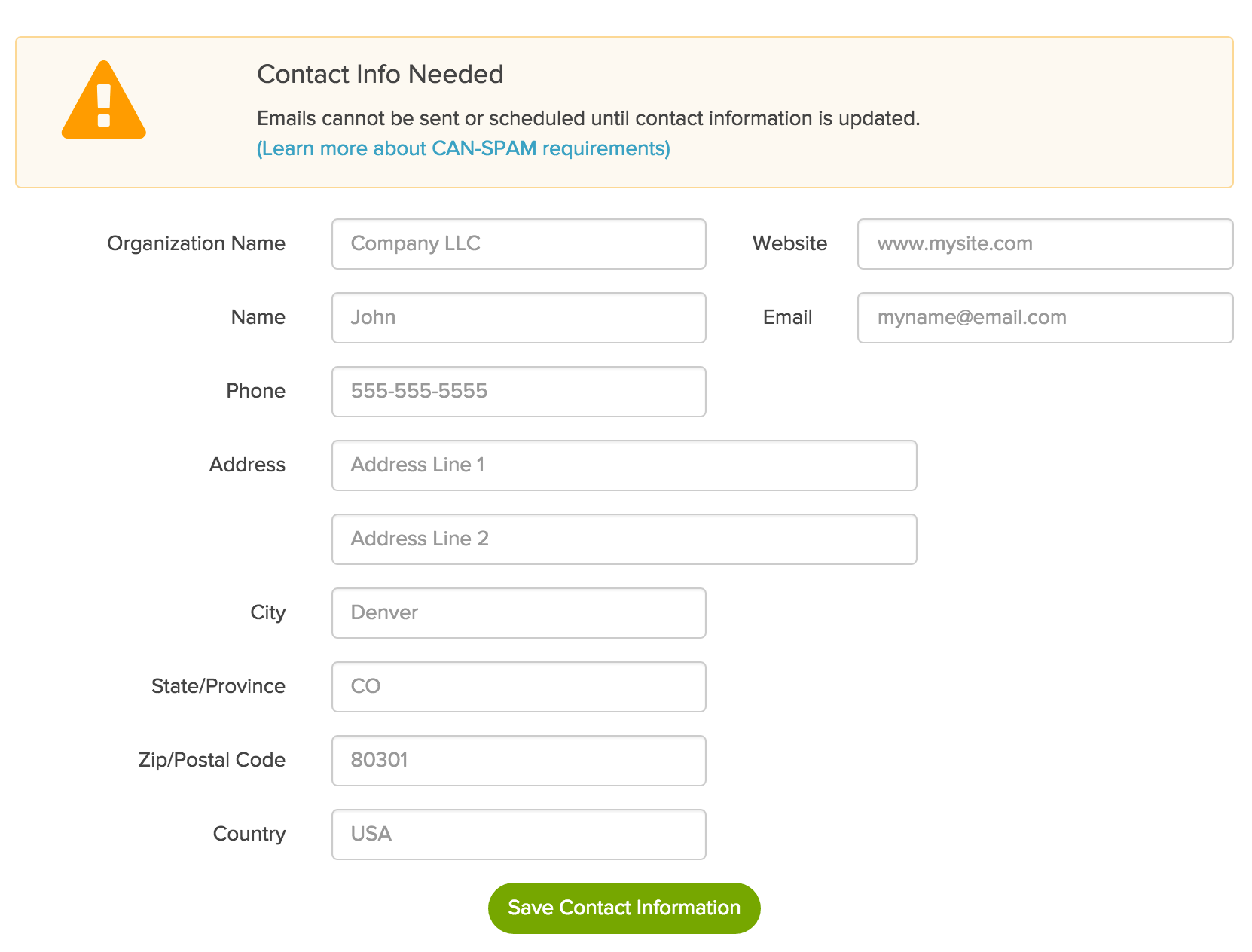Click into the Name field showing John
1252x952 pixels.
518,318
